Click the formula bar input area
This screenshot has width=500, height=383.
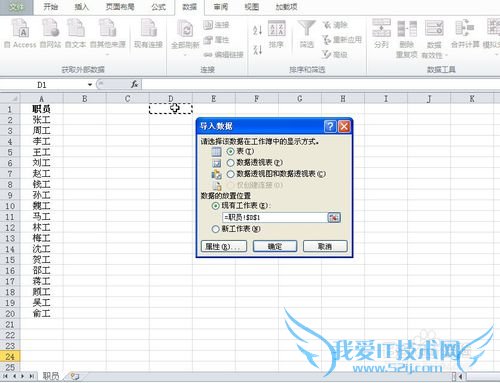[320, 85]
